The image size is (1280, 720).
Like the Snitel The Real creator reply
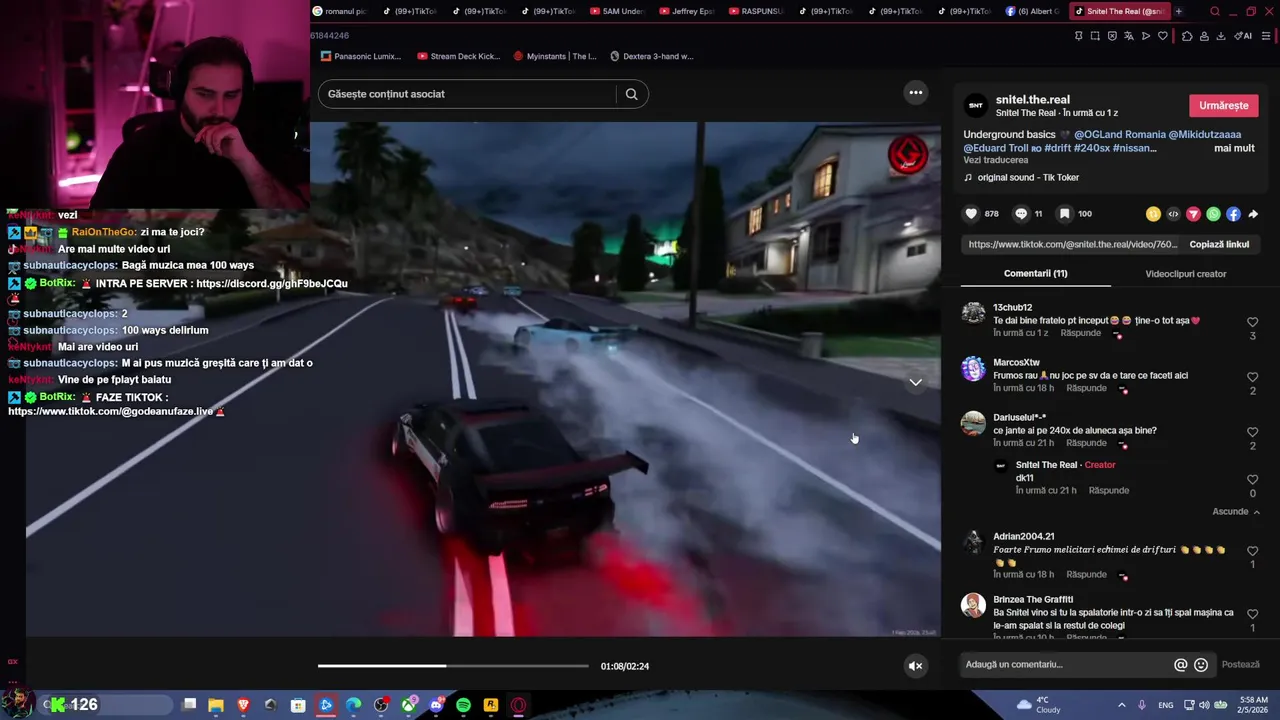pos(1252,480)
